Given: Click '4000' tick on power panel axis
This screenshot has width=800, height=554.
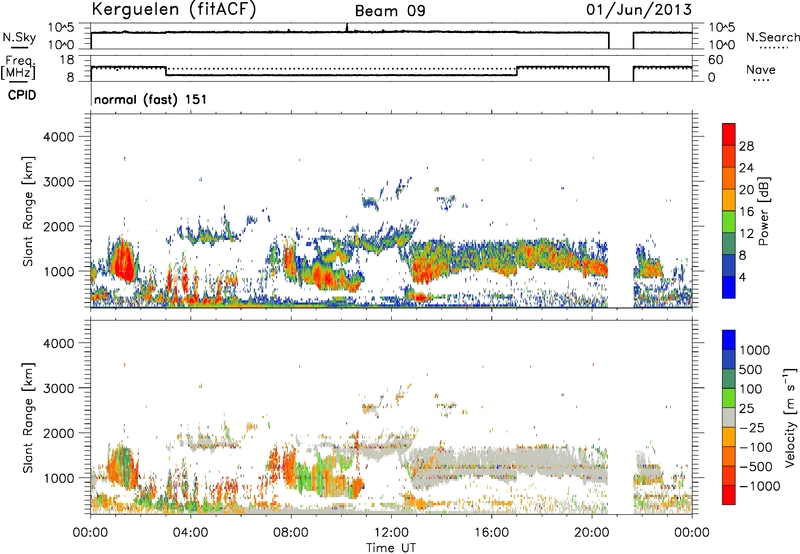Looking at the screenshot, I should [59, 137].
